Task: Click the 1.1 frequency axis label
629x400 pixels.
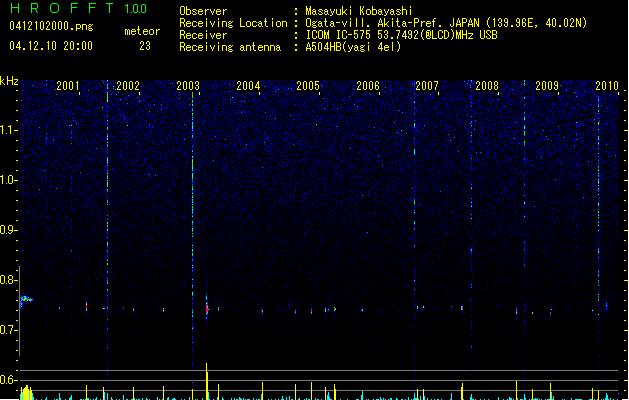Action: (9, 130)
